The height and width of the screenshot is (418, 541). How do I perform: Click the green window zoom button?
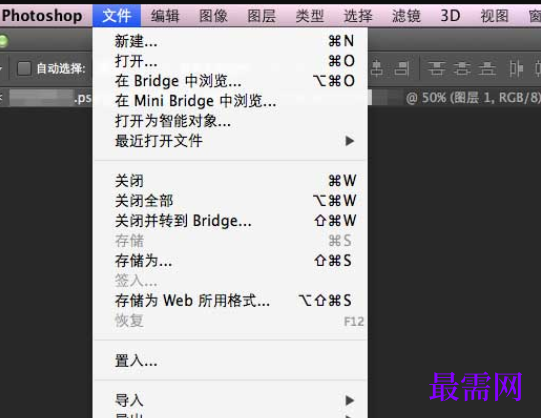pyautogui.click(x=3, y=41)
